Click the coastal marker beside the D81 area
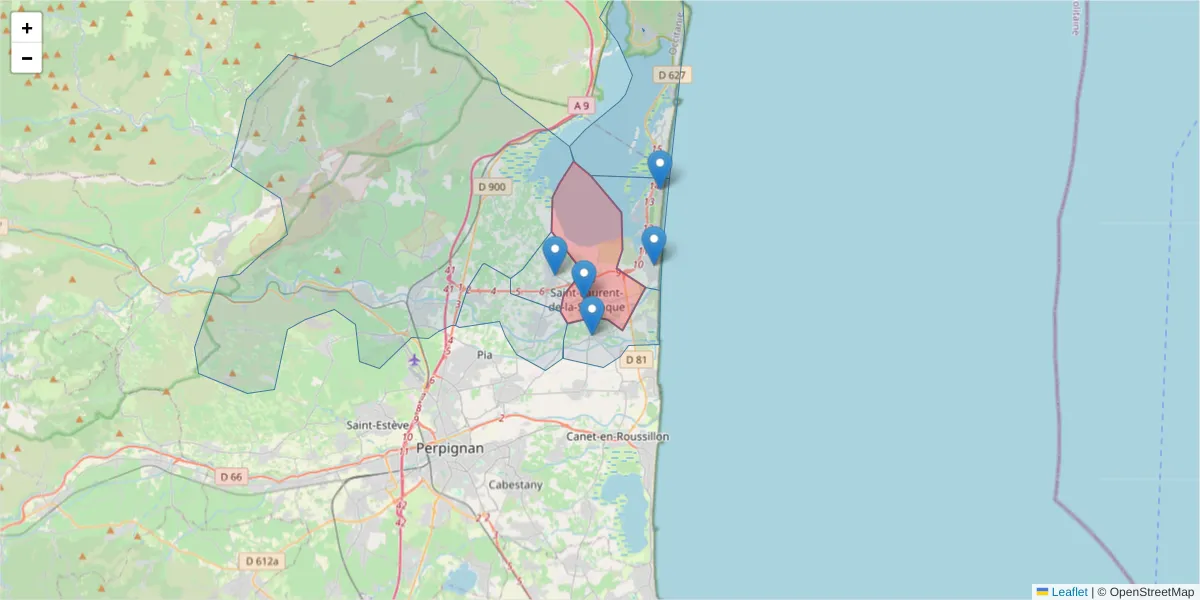 [654, 240]
